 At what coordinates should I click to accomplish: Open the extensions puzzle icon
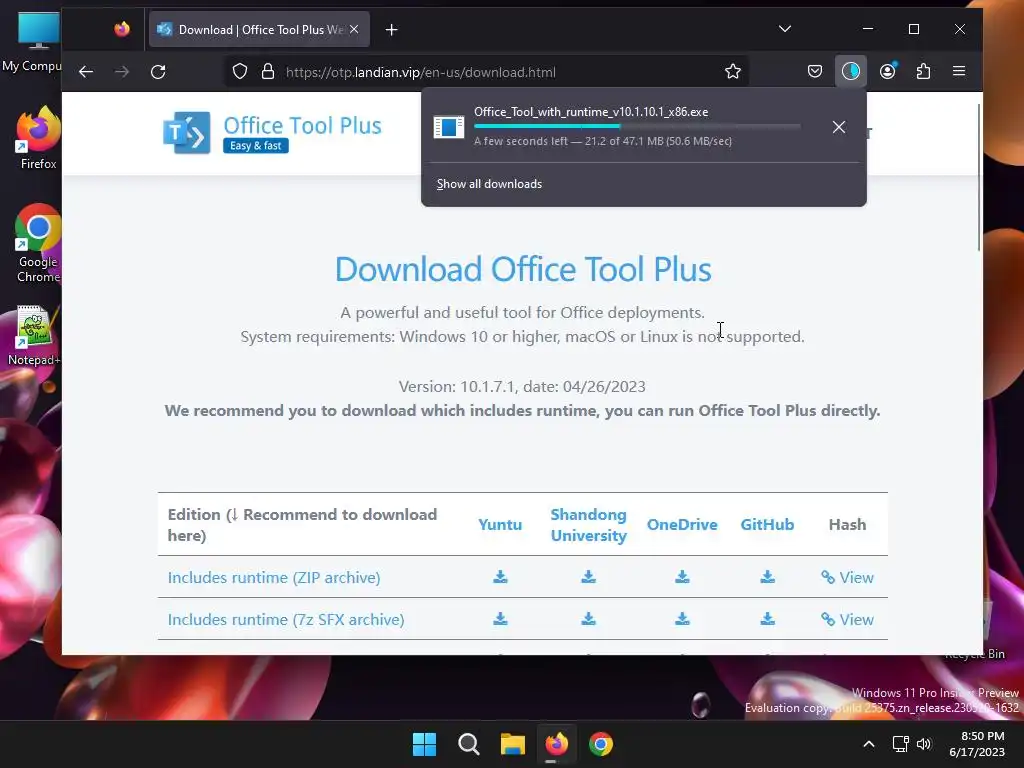(x=923, y=72)
